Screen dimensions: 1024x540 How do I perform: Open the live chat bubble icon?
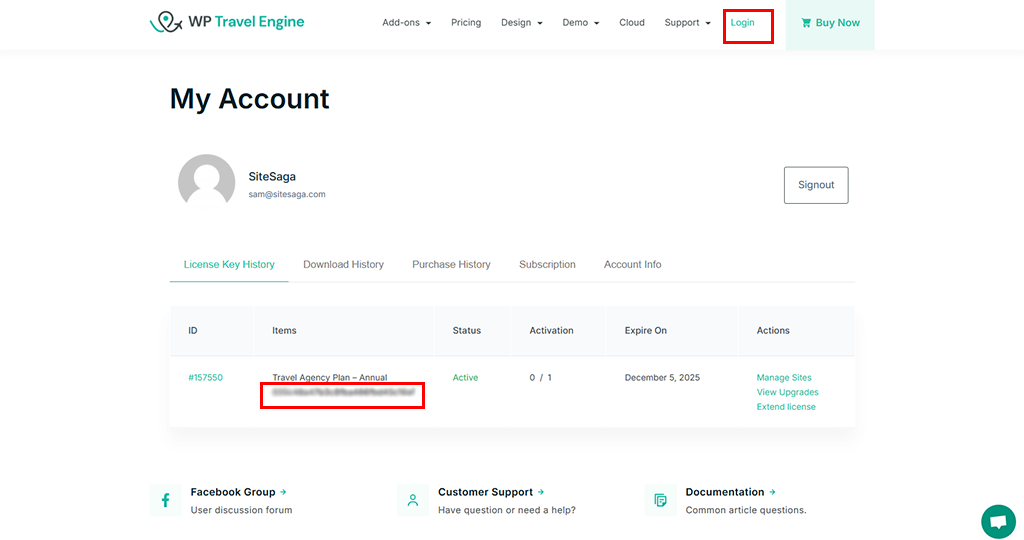point(998,521)
